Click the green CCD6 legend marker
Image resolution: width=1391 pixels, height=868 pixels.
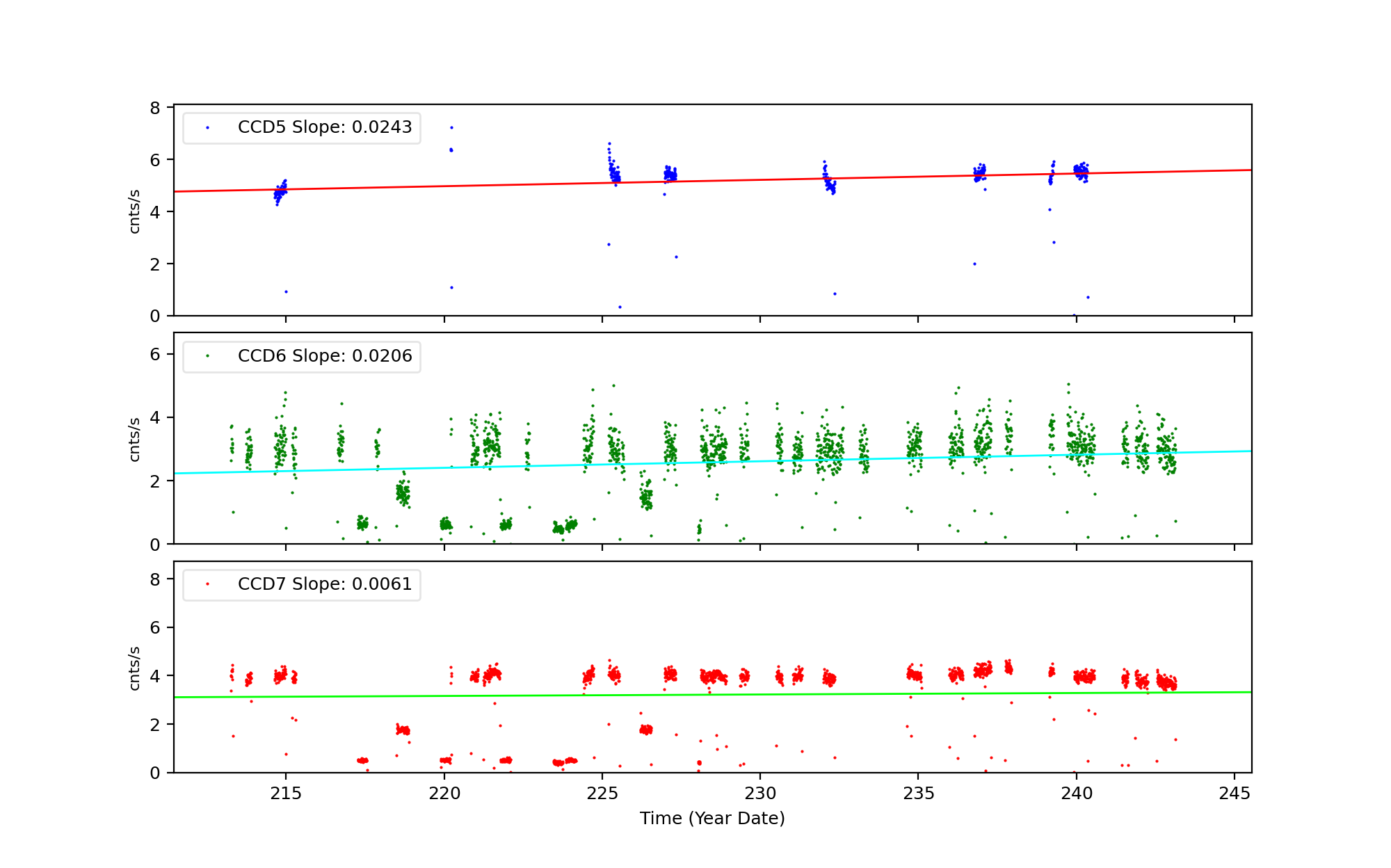coord(207,356)
